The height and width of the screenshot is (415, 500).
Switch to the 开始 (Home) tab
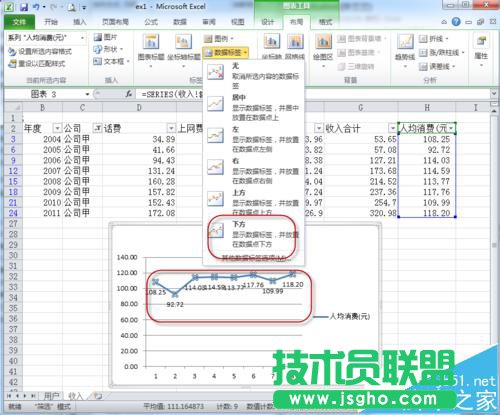(x=51, y=22)
